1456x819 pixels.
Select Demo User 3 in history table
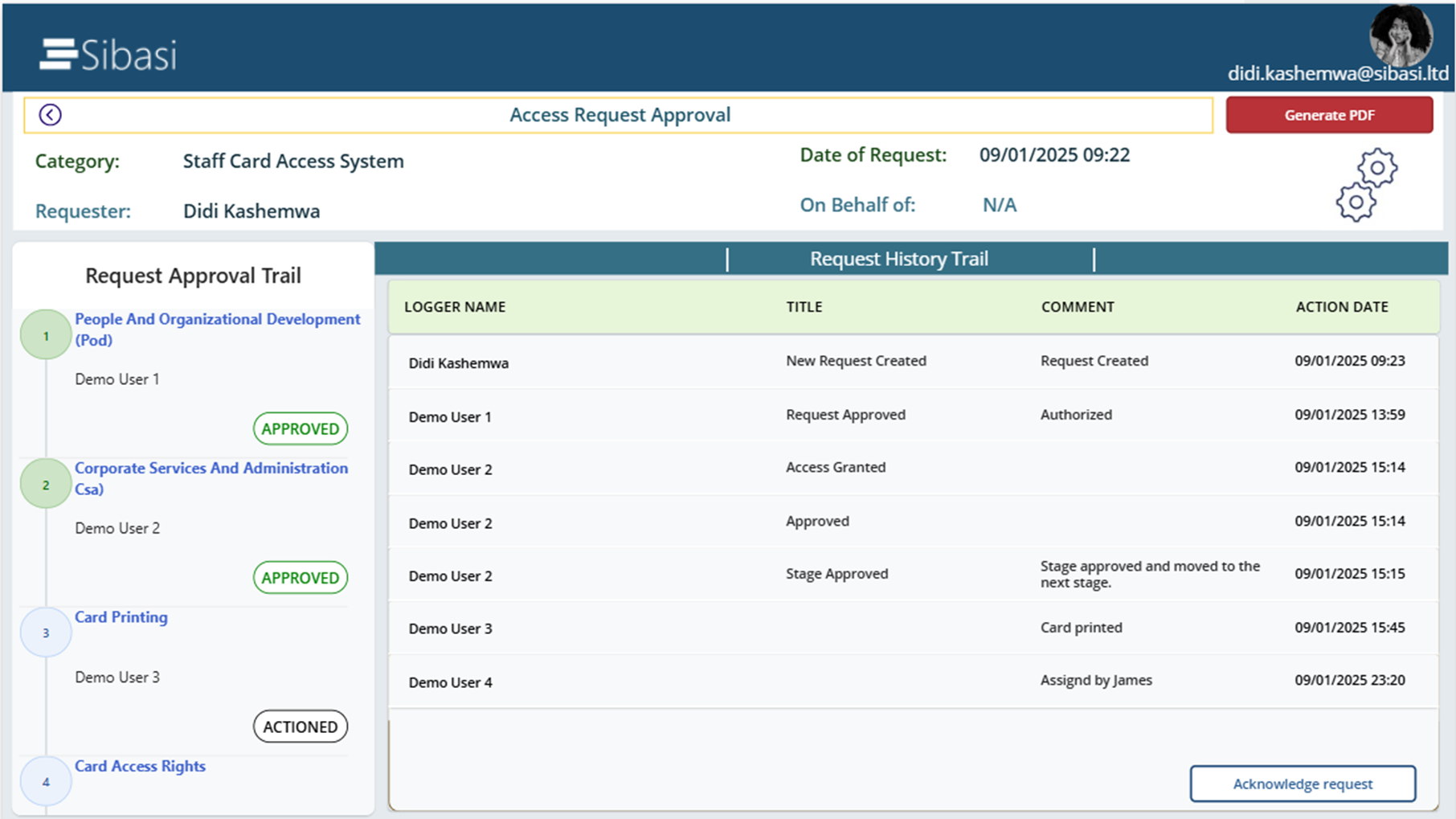click(x=450, y=629)
